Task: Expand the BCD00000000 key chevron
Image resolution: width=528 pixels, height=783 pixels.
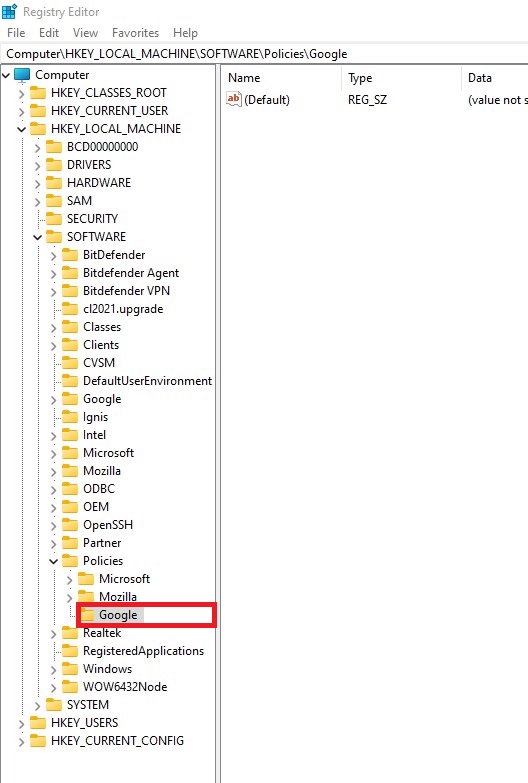Action: (37, 147)
